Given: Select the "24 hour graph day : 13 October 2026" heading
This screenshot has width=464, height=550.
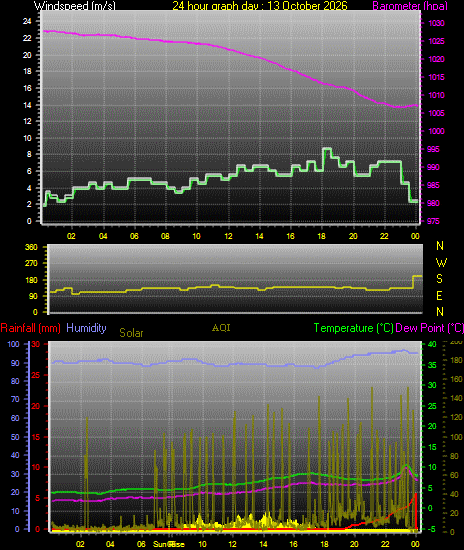Looking at the screenshot, I should click(x=260, y=6).
